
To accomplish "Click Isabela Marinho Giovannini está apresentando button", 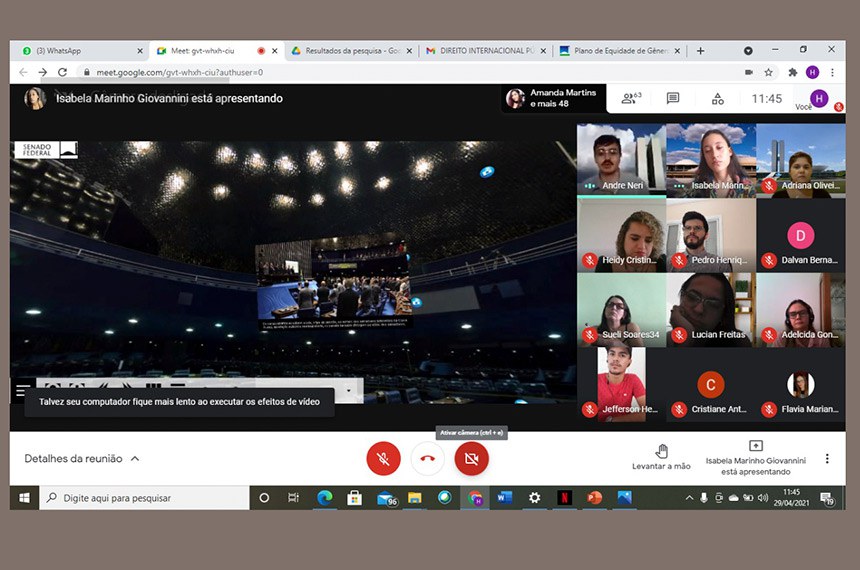I will click(755, 458).
